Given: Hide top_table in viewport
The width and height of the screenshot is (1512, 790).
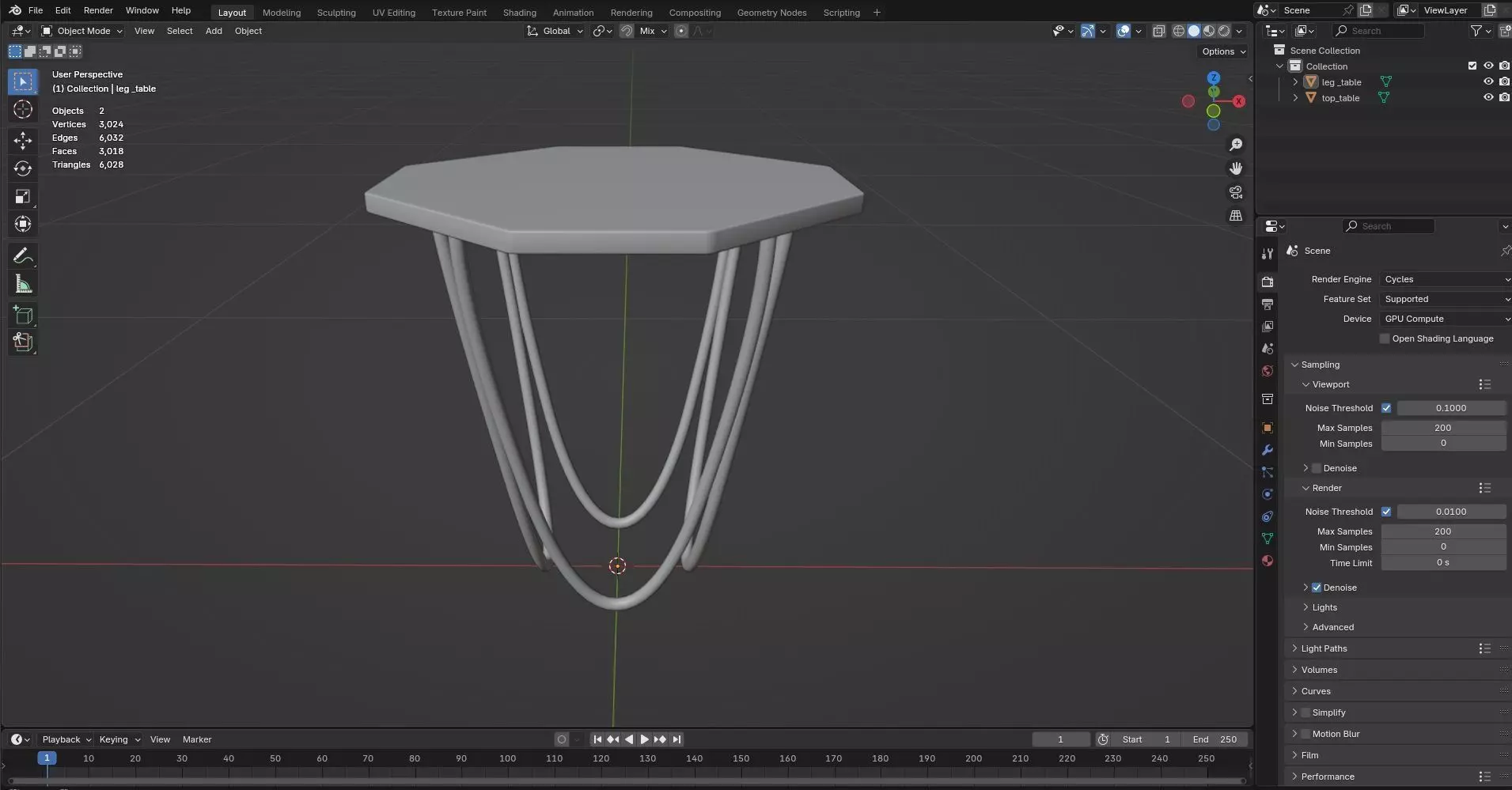Looking at the screenshot, I should click(1487, 98).
